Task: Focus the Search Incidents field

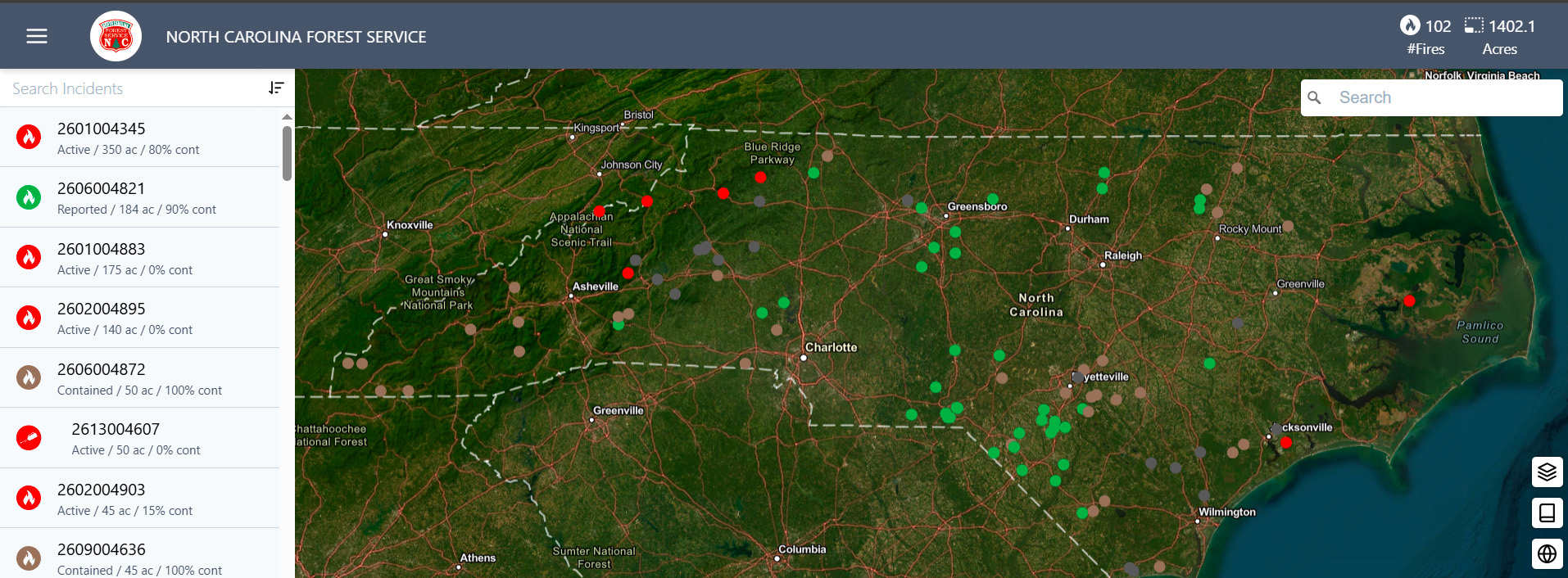Action: tap(131, 88)
